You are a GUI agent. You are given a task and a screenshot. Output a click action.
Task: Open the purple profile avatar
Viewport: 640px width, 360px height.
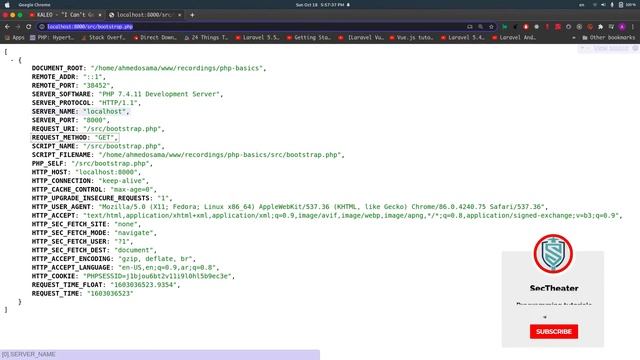[622, 27]
